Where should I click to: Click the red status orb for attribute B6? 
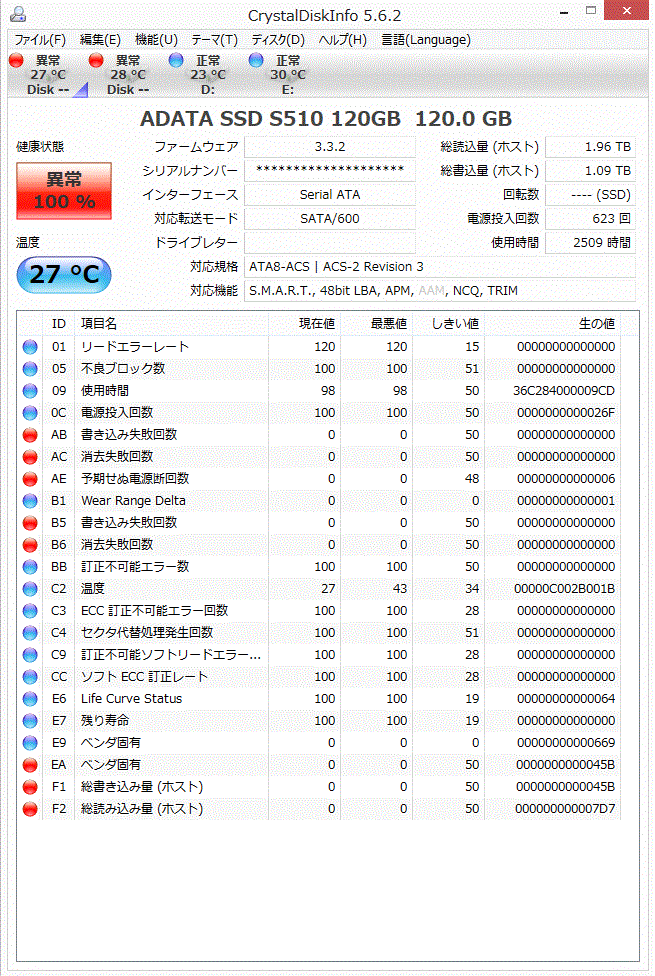click(x=30, y=545)
